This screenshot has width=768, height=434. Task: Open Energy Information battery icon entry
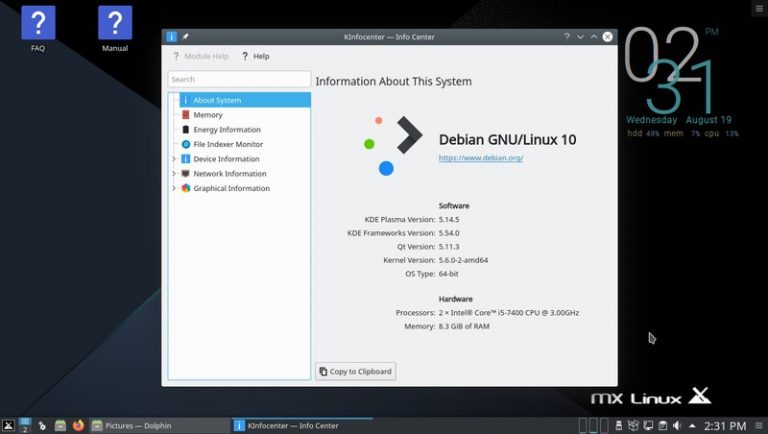click(x=185, y=130)
